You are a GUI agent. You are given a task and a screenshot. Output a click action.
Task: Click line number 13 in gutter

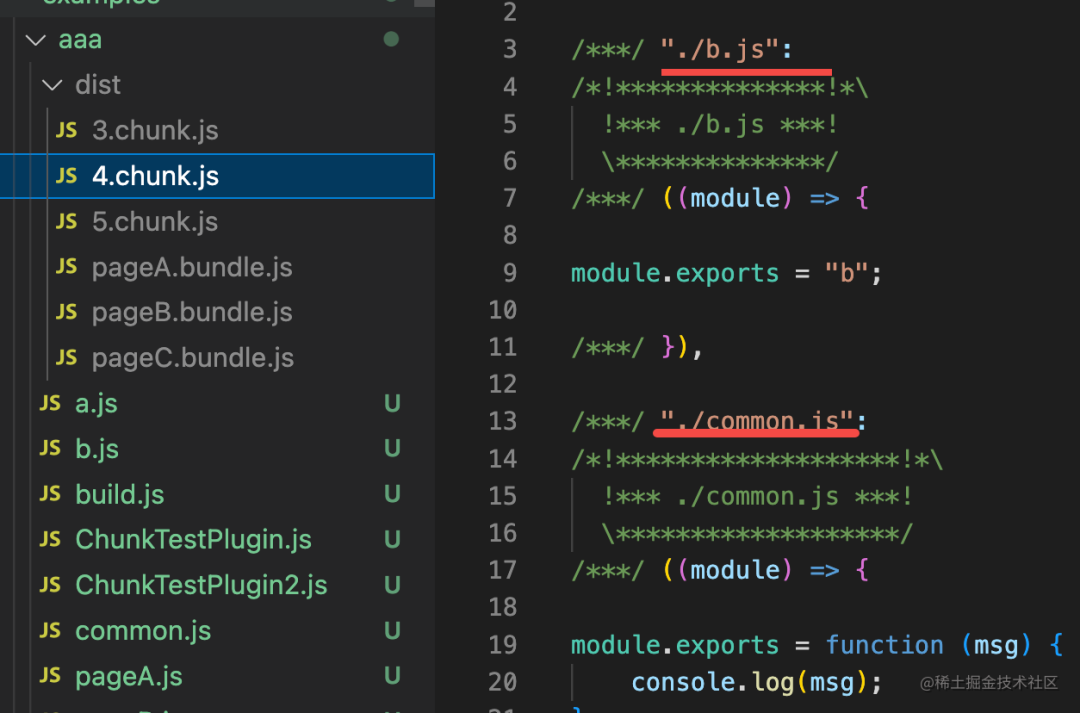pos(502,420)
